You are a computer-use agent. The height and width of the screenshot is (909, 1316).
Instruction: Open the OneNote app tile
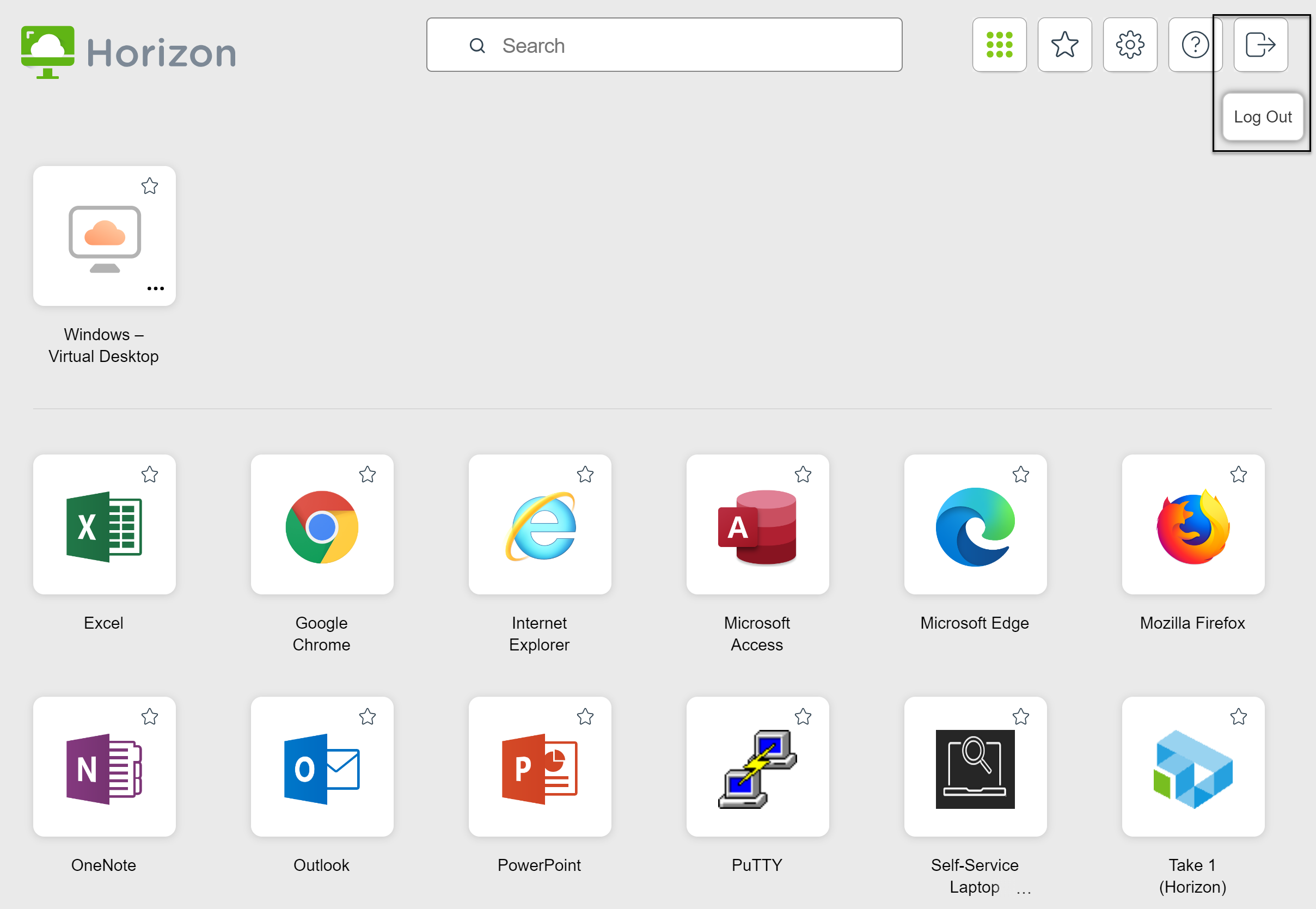click(104, 766)
